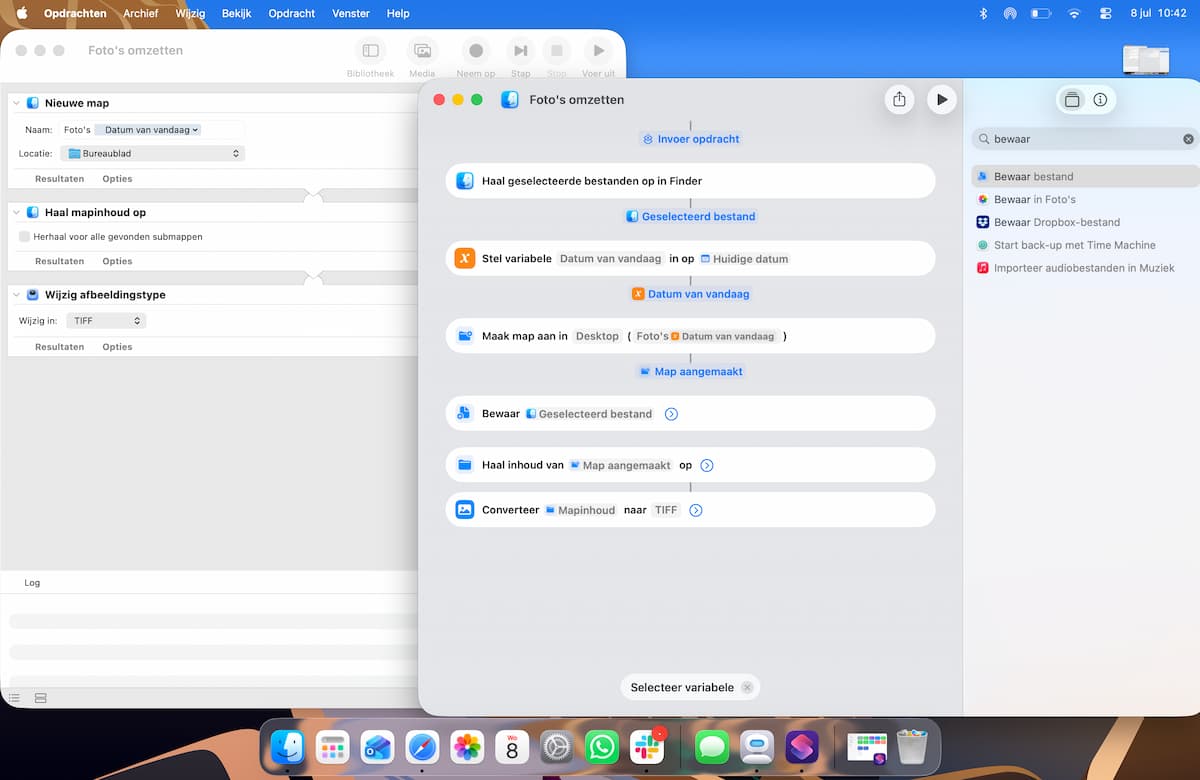Open the Venster menu

pyautogui.click(x=350, y=13)
